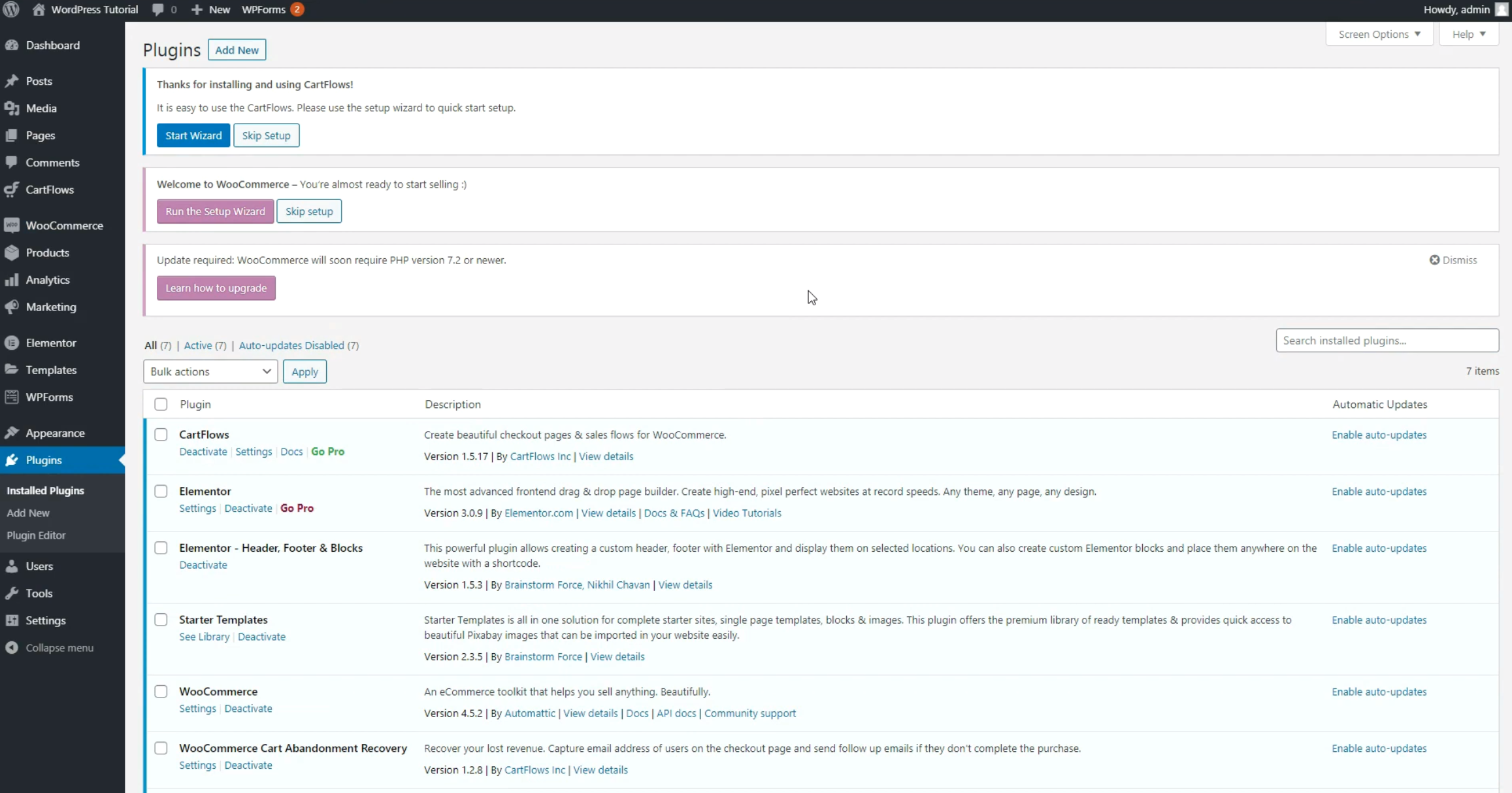1512x793 pixels.
Task: Open Installed Plugins submenu item
Action: point(45,490)
